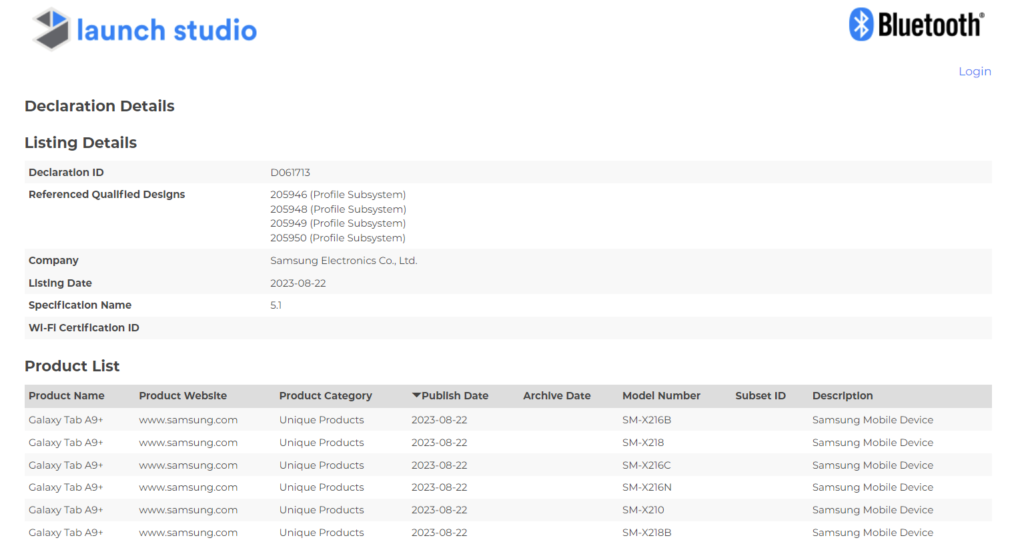Sort by Model Number column header
This screenshot has height=550, width=1024.
[x=661, y=396]
